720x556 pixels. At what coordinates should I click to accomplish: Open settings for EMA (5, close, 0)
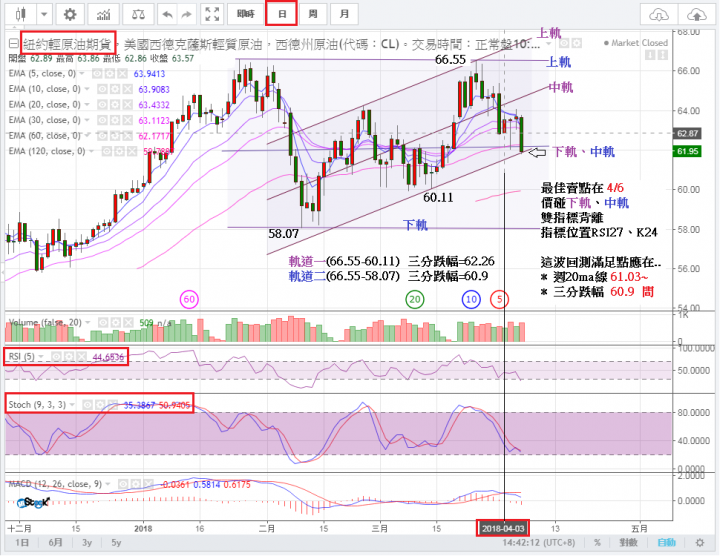click(109, 73)
